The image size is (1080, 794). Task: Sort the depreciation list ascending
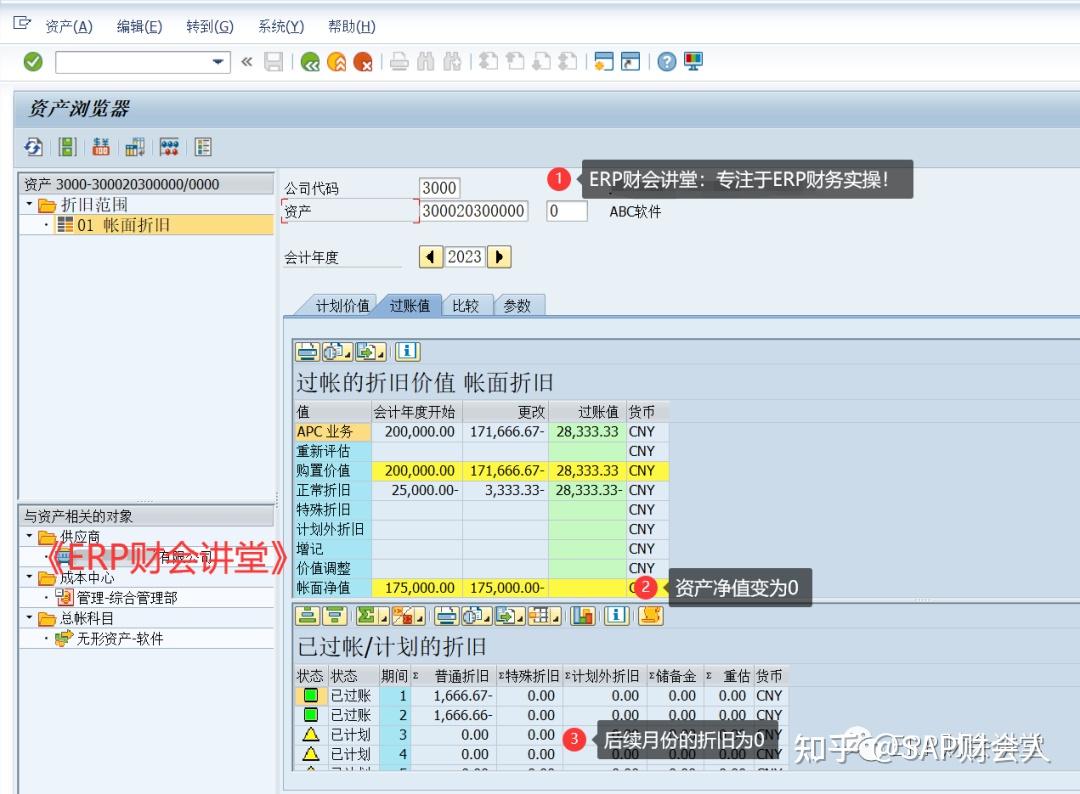click(306, 616)
